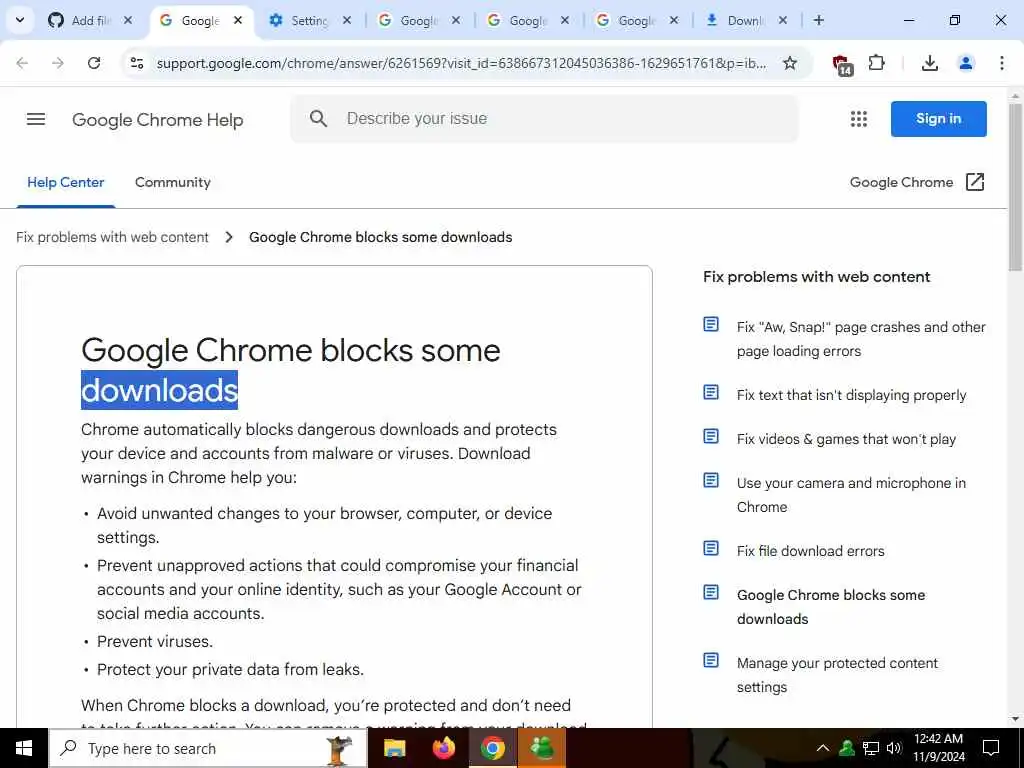Click the search magnifier icon in help search
Screen dimensions: 1024x768
tap(318, 118)
